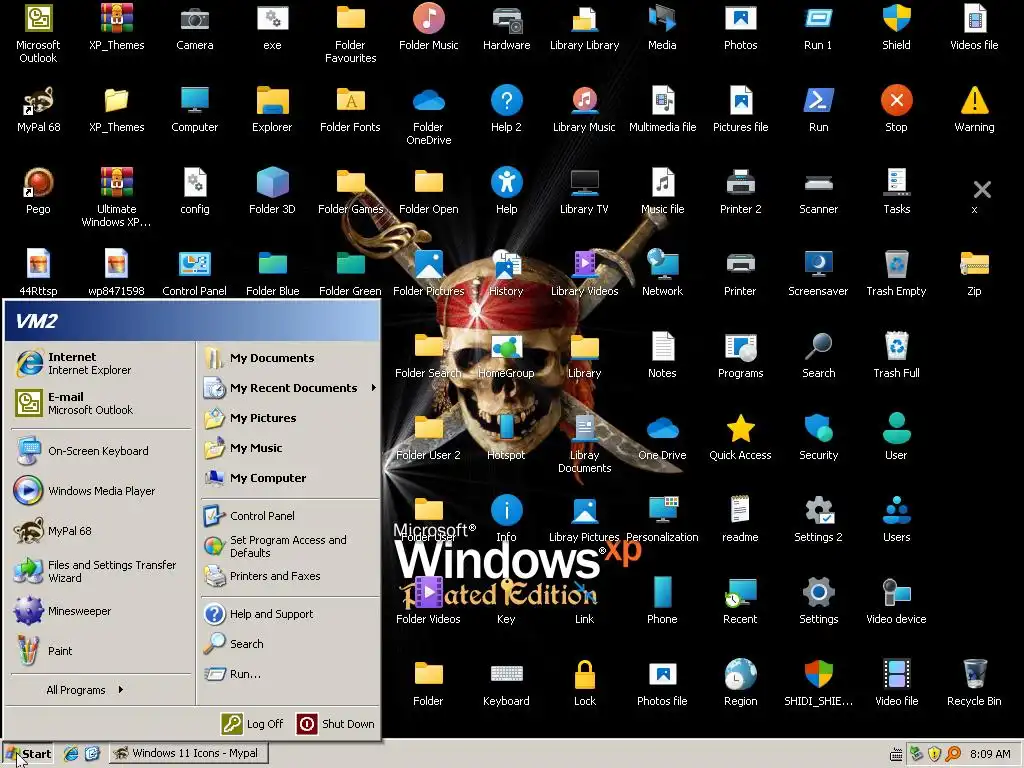Launch Windows Media Player from Start menu
Viewport: 1024px width, 768px height.
(101, 491)
